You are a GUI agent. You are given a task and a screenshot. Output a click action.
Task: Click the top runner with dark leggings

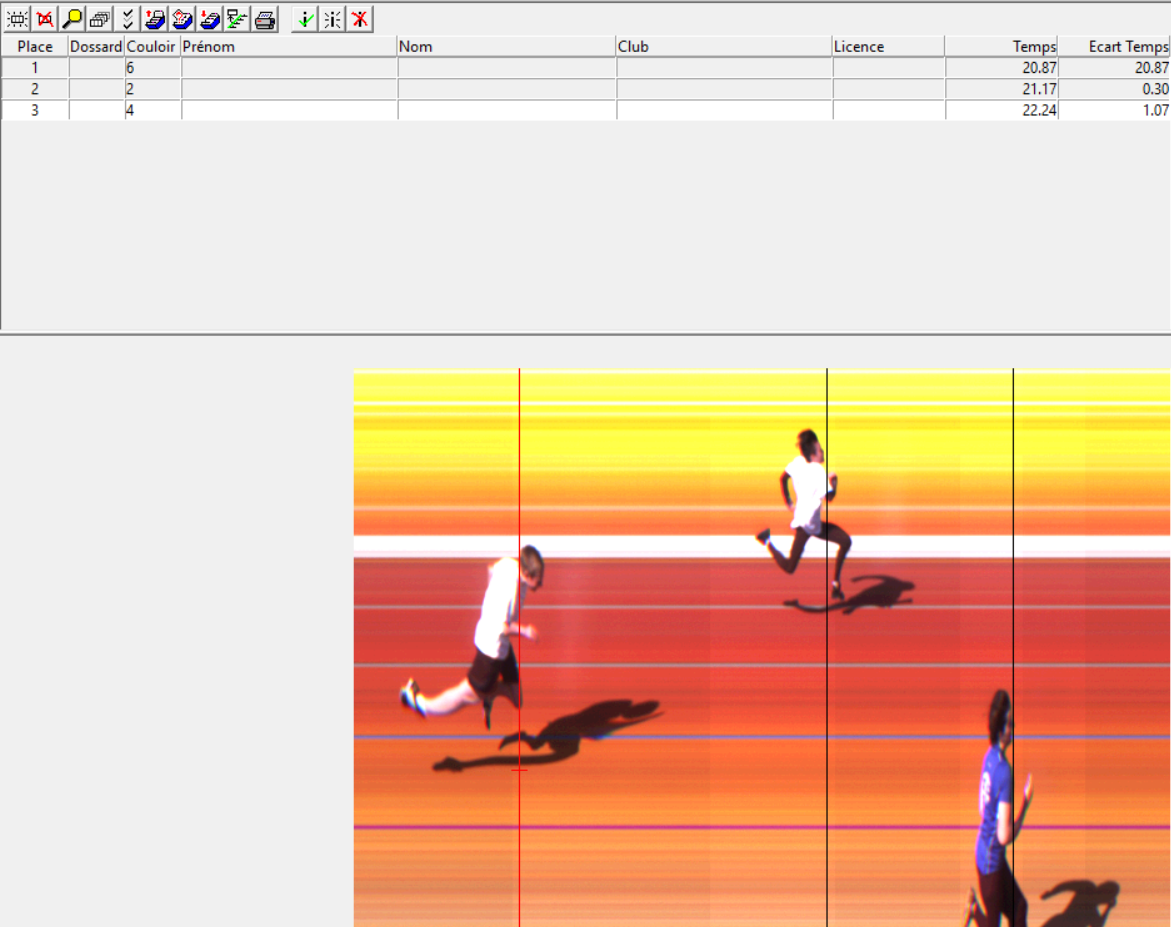[x=807, y=512]
